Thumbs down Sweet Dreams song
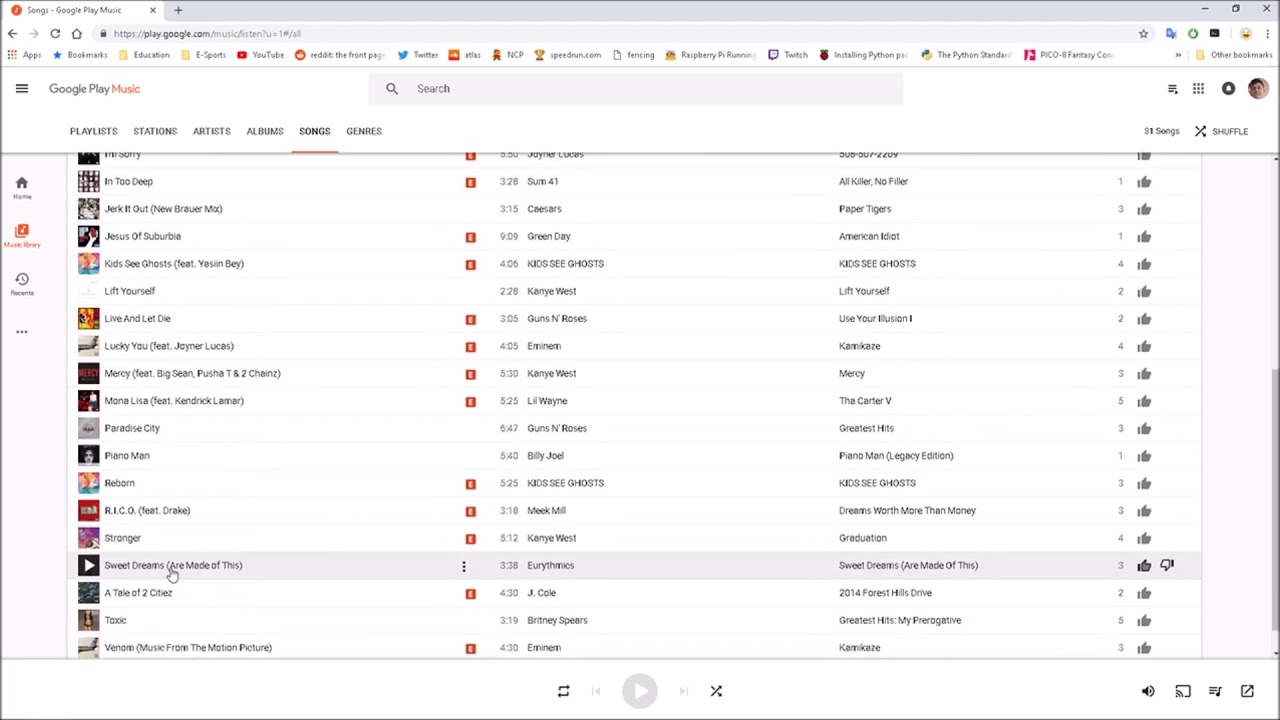The image size is (1280, 720). point(1167,566)
